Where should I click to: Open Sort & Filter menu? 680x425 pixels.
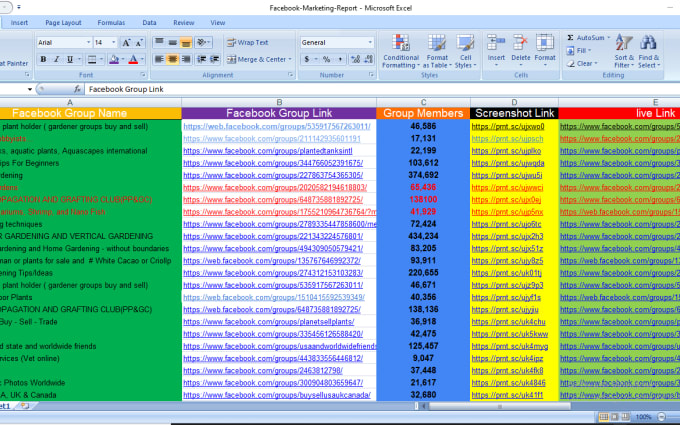(x=624, y=51)
